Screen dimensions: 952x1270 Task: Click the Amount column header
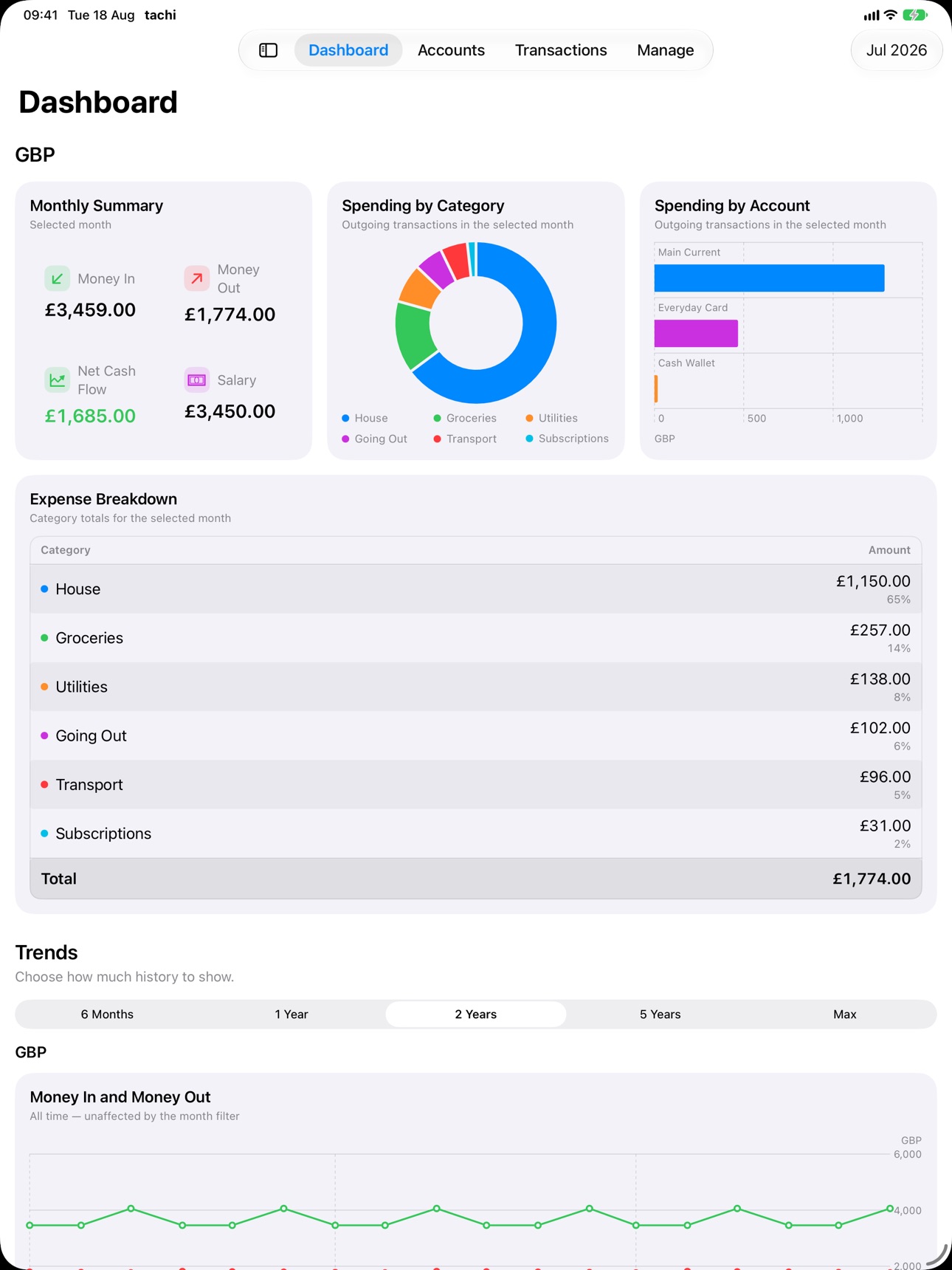(x=889, y=550)
